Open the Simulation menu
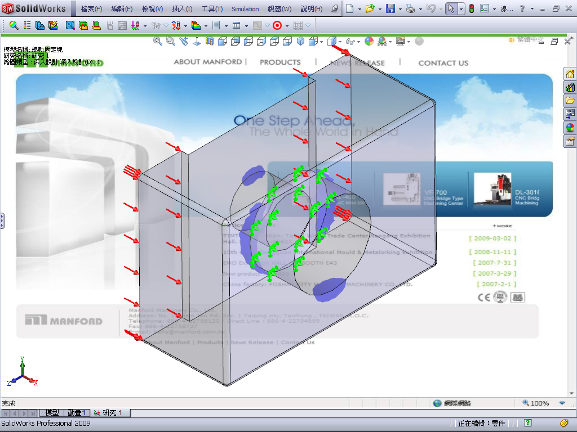Image resolution: width=577 pixels, height=432 pixels. click(245, 9)
